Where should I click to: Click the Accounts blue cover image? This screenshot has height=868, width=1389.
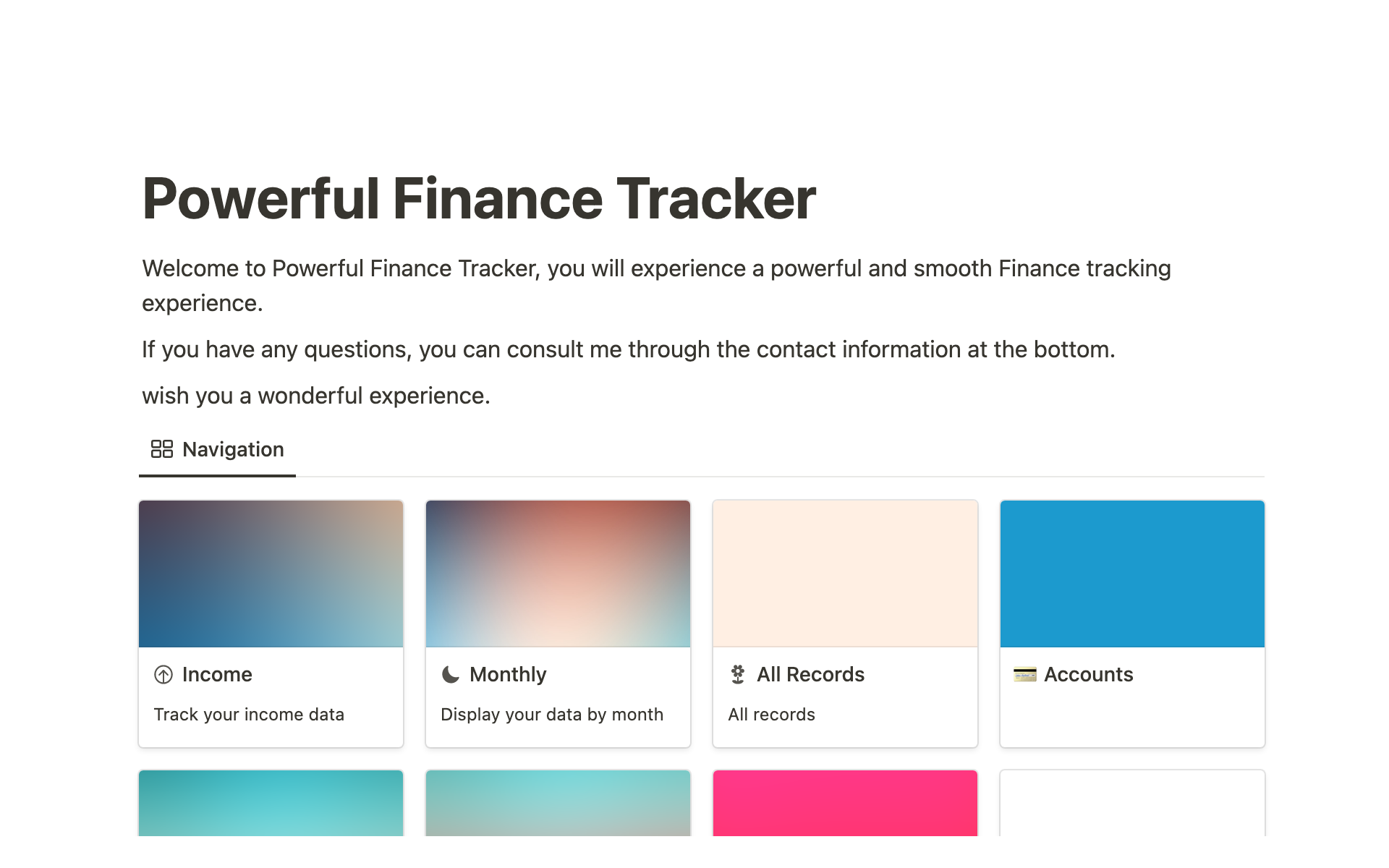(1132, 574)
